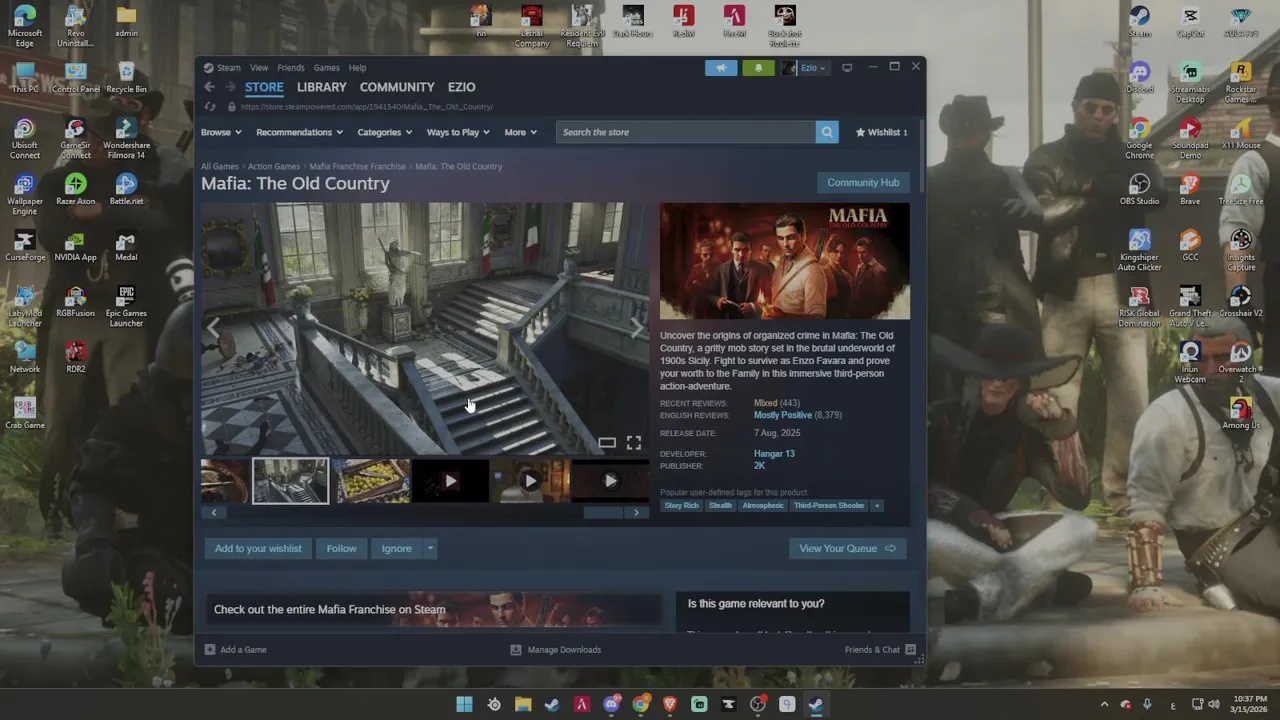Show the next screenshot with right arrow
1280x720 pixels.
point(637,329)
